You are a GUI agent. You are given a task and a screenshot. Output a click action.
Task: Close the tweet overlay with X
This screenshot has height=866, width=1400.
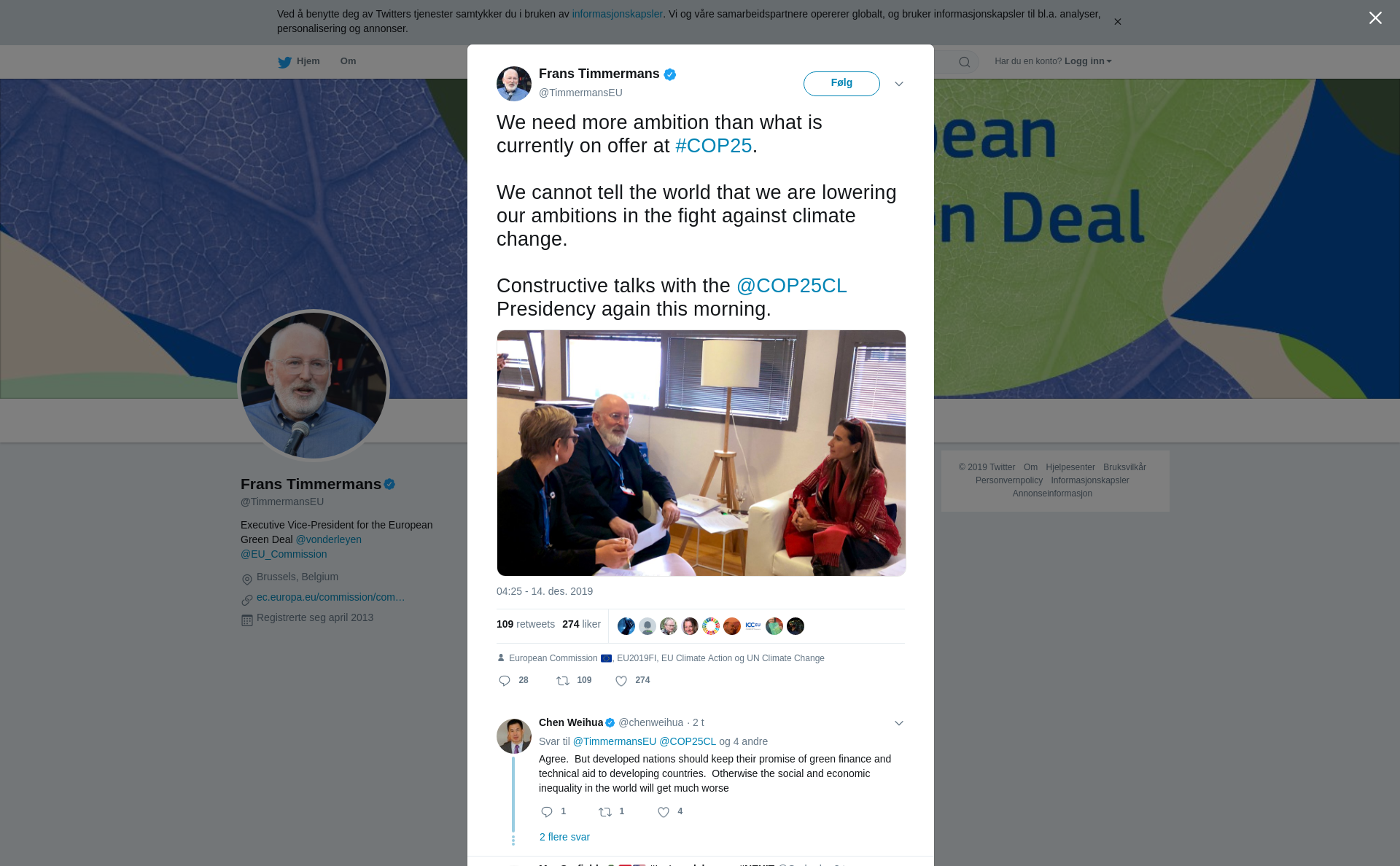1375,18
